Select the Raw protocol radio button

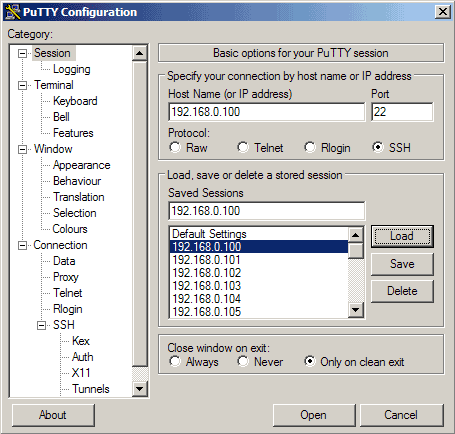(175, 147)
